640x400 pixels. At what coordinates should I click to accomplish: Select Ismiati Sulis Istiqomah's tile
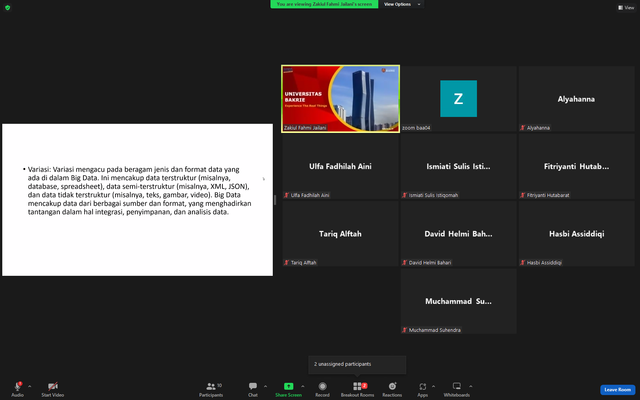pos(458,166)
